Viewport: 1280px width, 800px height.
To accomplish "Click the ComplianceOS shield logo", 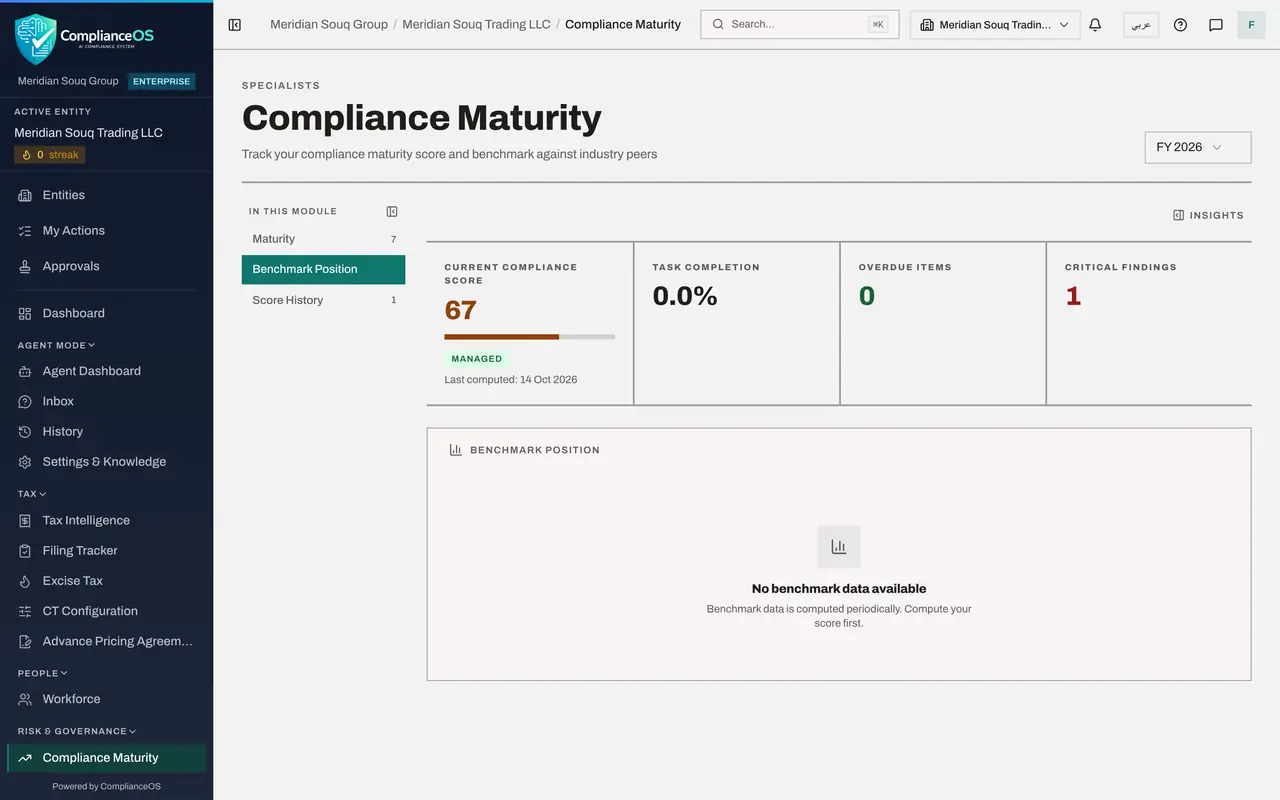I will click(x=35, y=39).
